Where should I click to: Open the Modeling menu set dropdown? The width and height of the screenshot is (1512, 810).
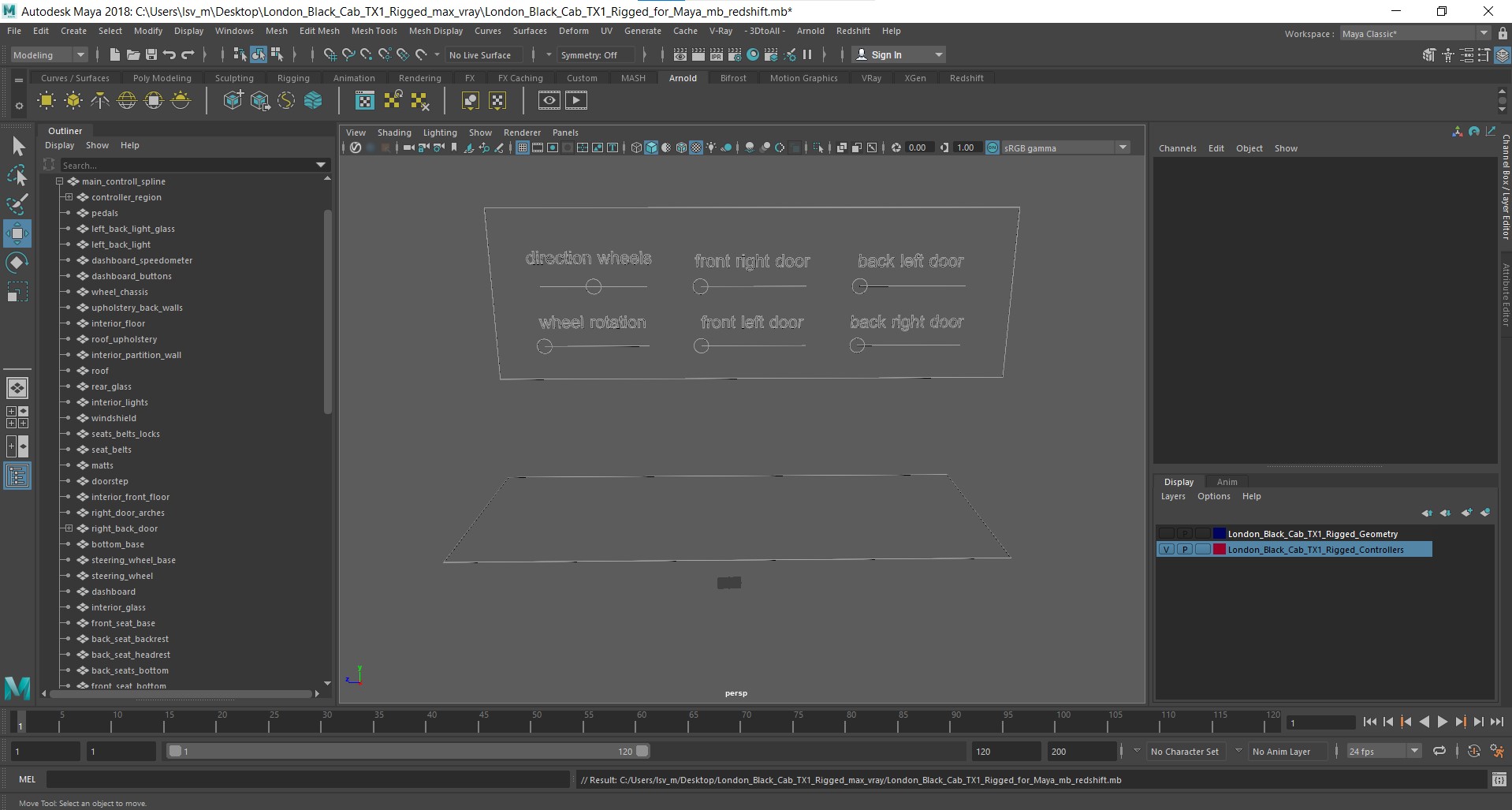pyautogui.click(x=49, y=54)
